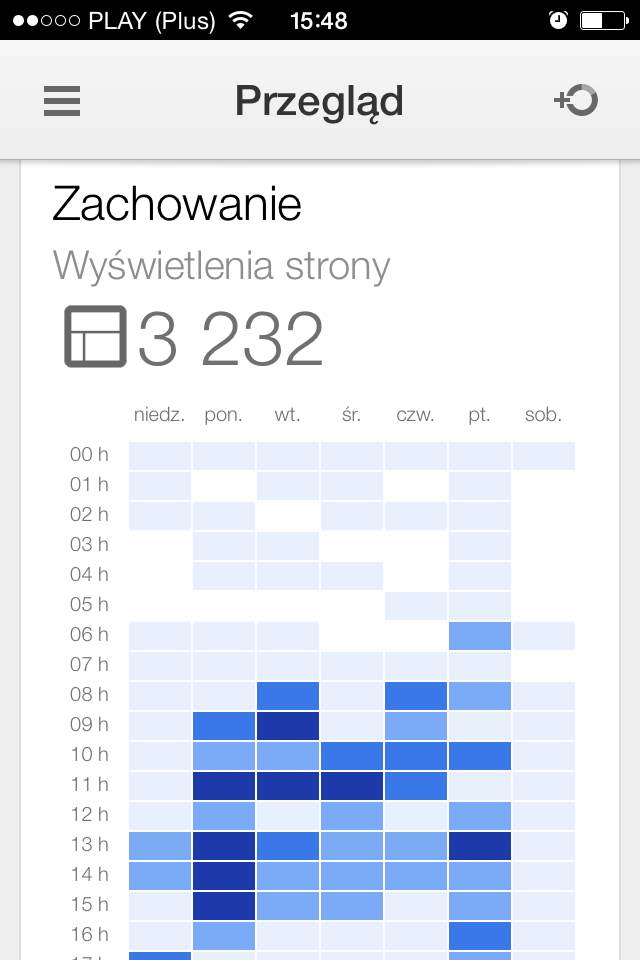Tap Tuesday 09 h heatmap cell
Viewport: 640px width, 960px height.
287,725
